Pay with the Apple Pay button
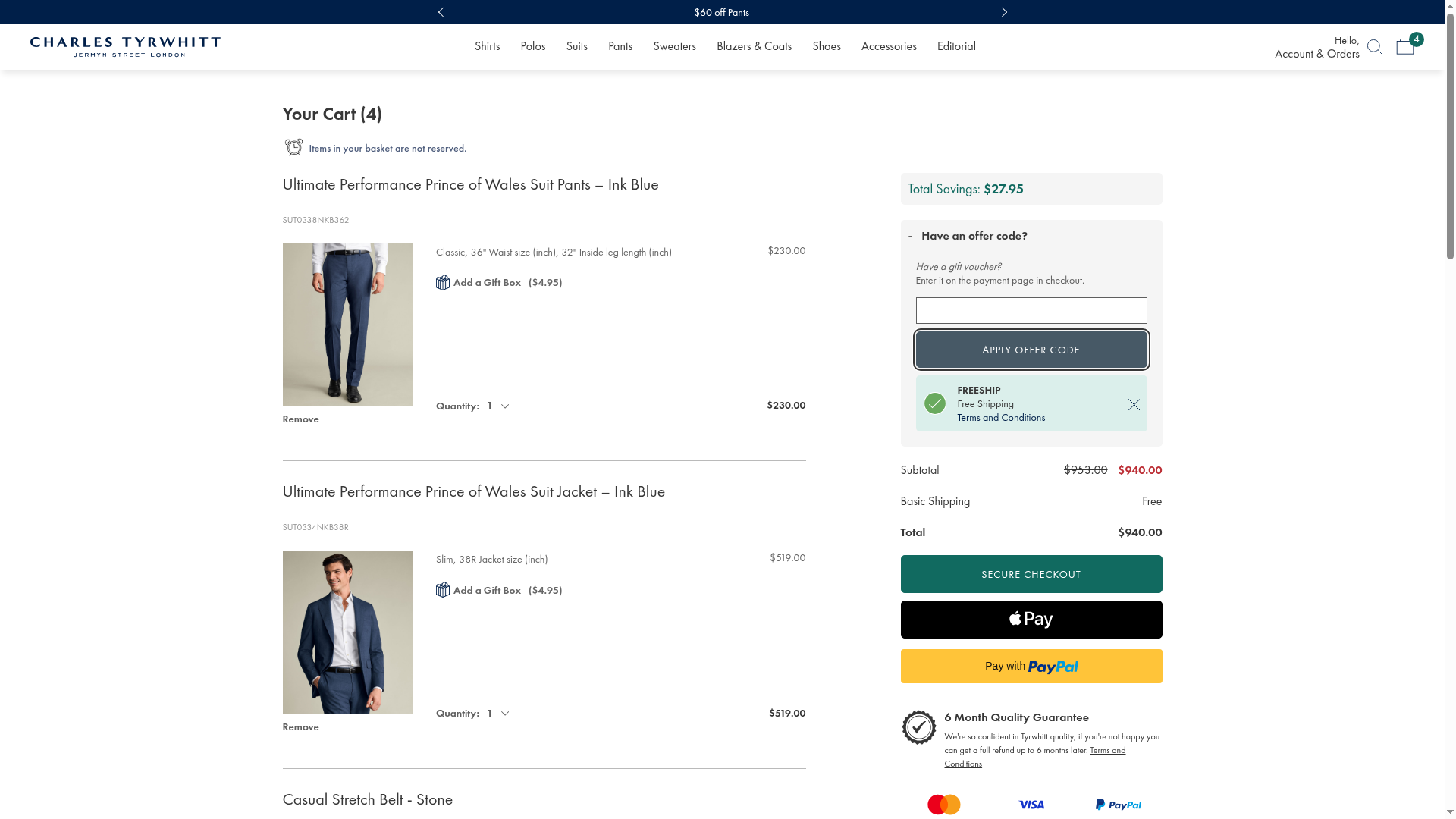This screenshot has height=819, width=1456. click(1031, 620)
